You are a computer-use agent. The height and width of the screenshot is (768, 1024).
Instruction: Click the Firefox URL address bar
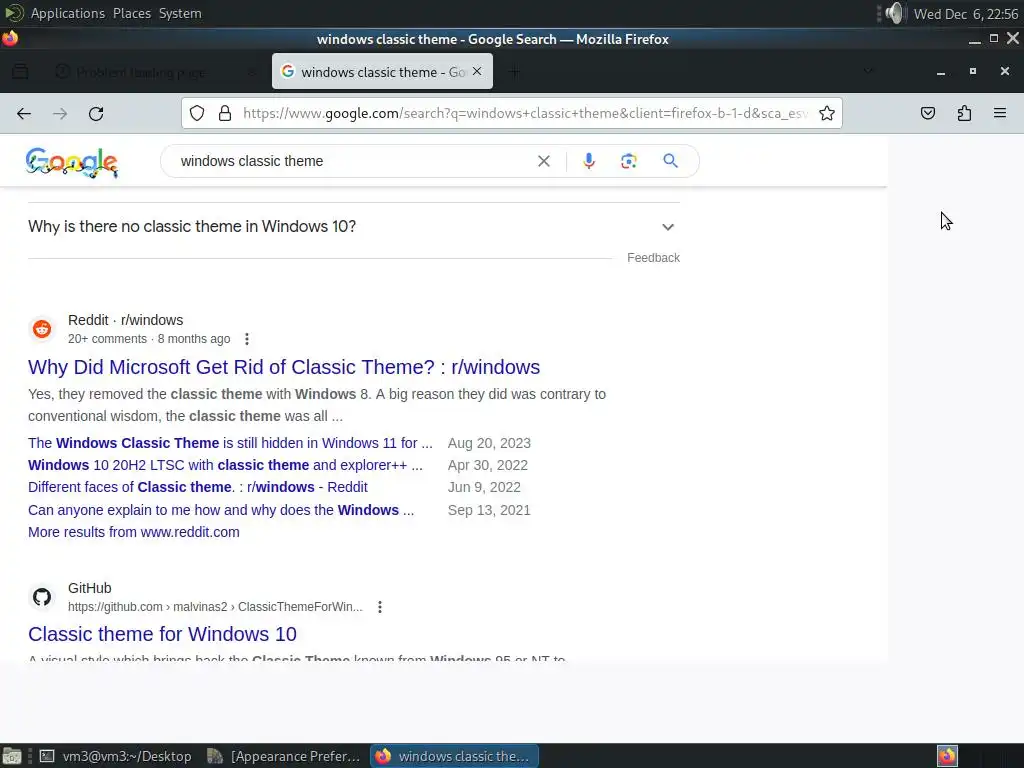coord(525,114)
